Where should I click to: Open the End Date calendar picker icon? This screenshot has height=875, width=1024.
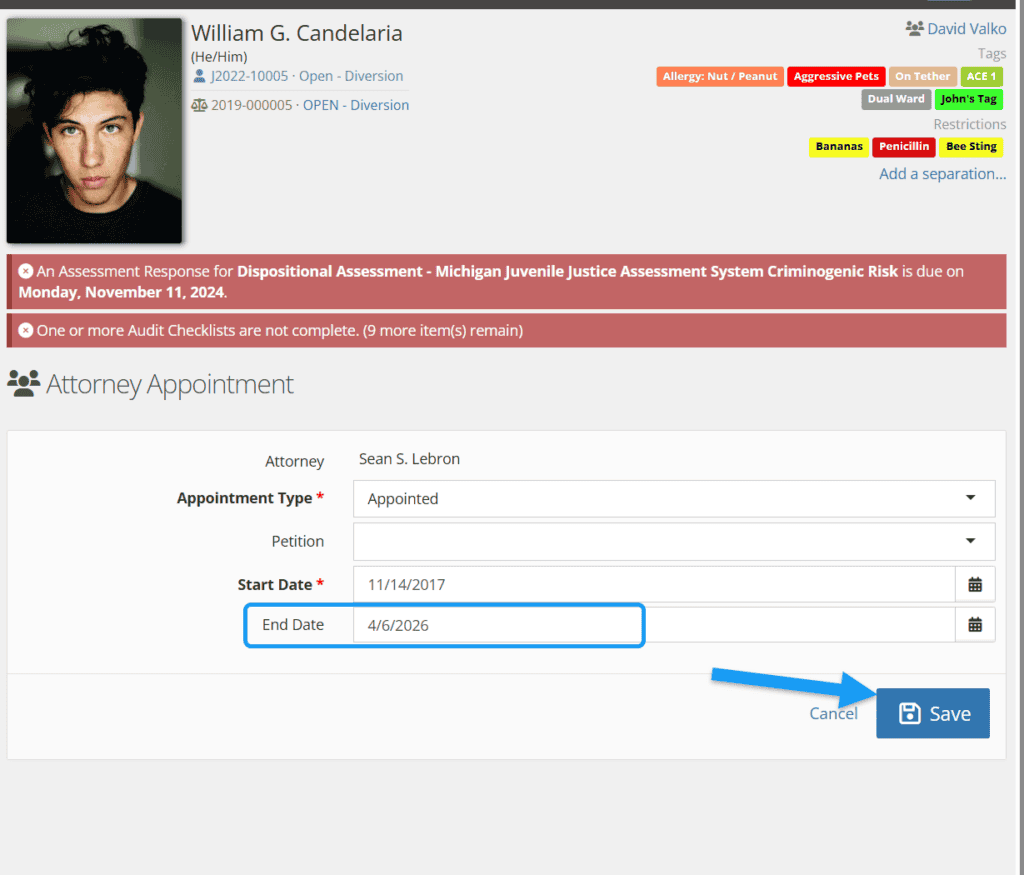coord(975,625)
